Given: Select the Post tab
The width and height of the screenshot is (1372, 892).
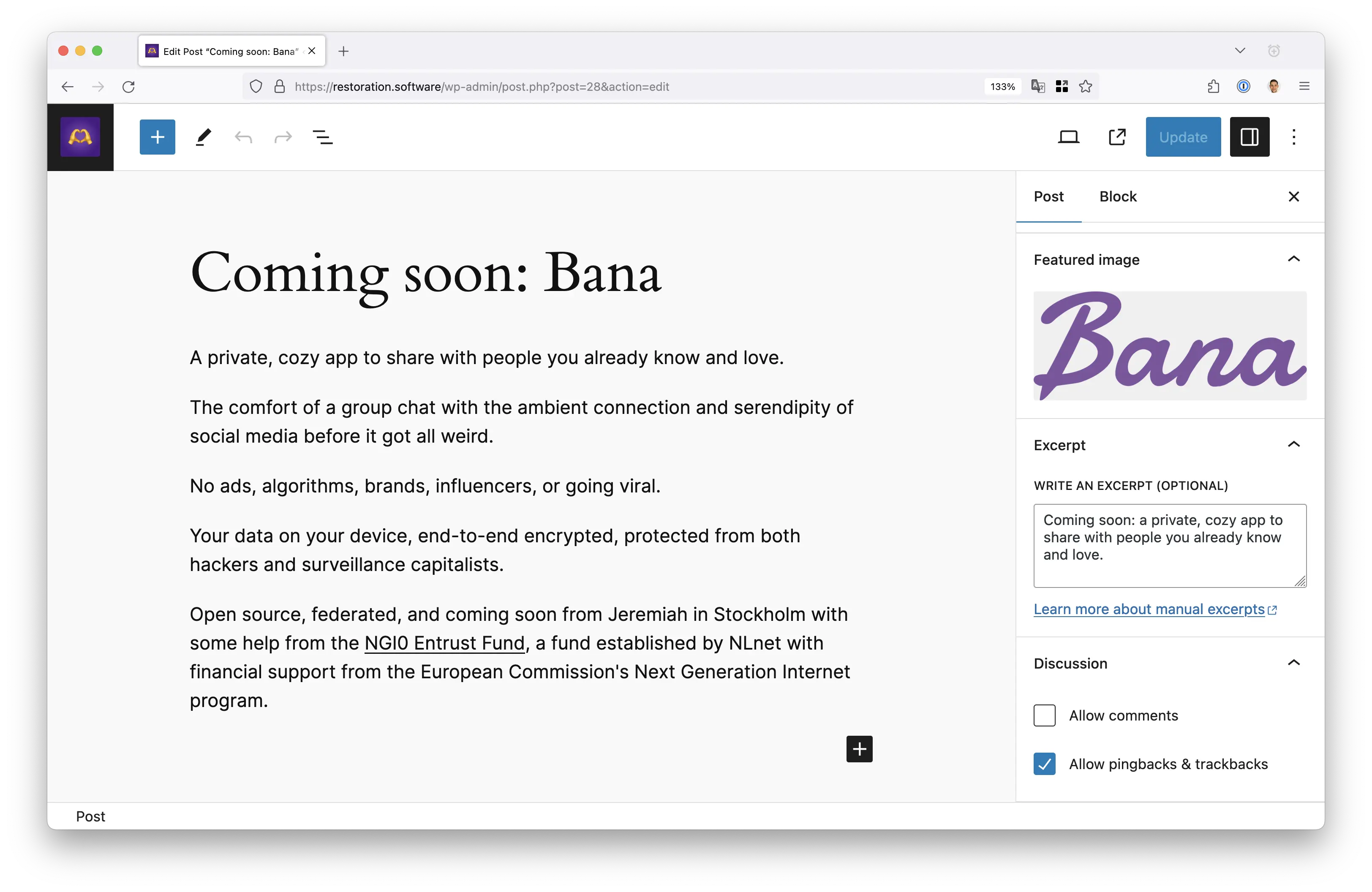Looking at the screenshot, I should coord(1048,196).
